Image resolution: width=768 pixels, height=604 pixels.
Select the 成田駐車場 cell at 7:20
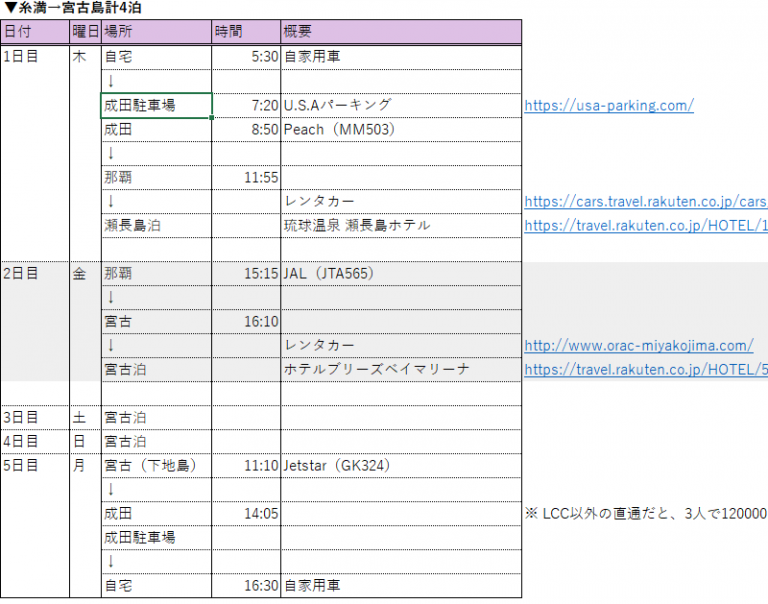pyautogui.click(x=156, y=105)
